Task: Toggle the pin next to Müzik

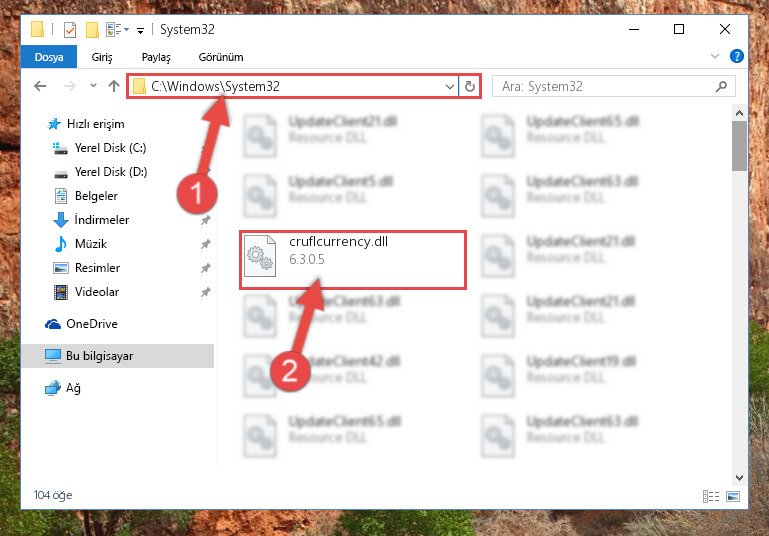Action: pos(205,244)
